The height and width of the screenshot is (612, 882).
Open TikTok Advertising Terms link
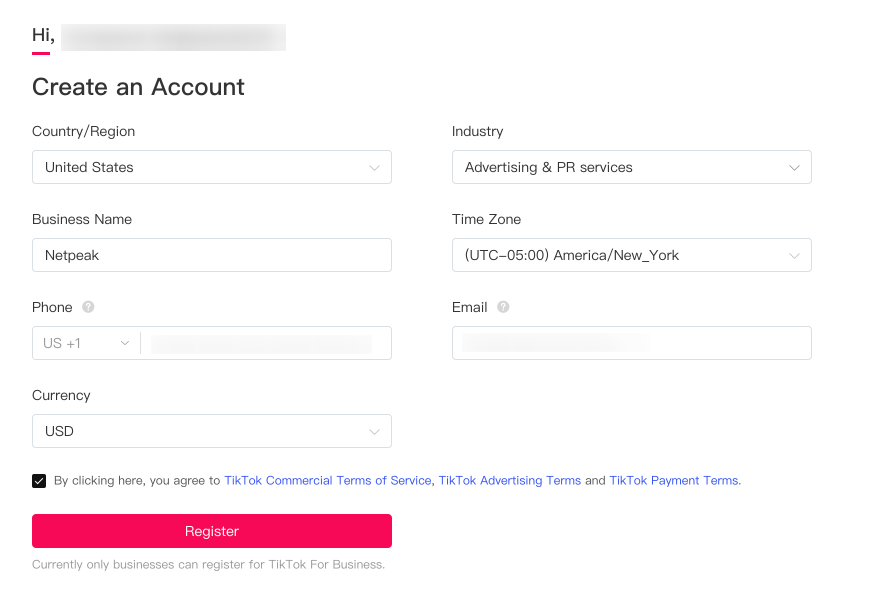point(510,481)
